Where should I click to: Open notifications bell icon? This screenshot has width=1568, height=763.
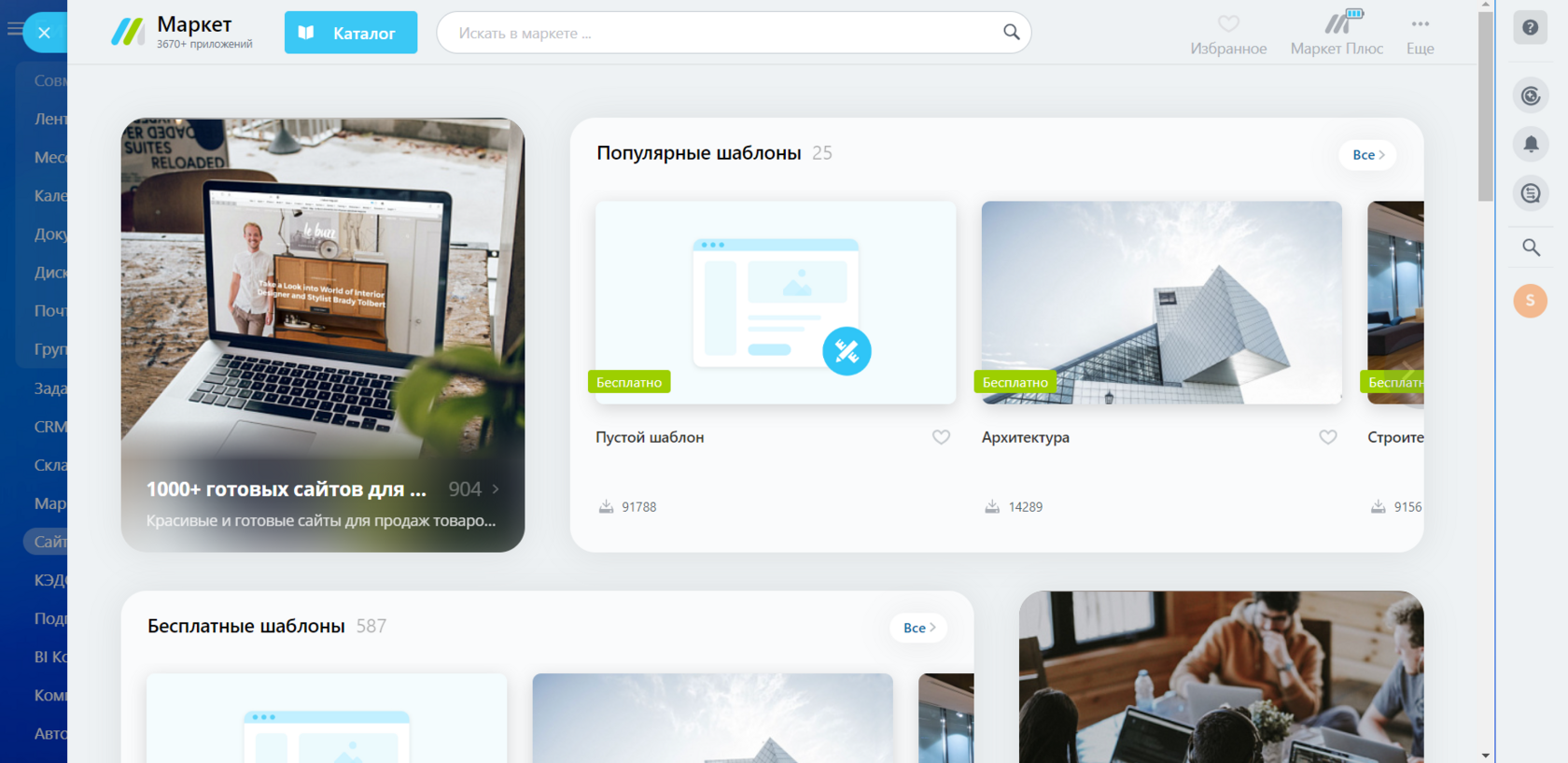pyautogui.click(x=1531, y=145)
